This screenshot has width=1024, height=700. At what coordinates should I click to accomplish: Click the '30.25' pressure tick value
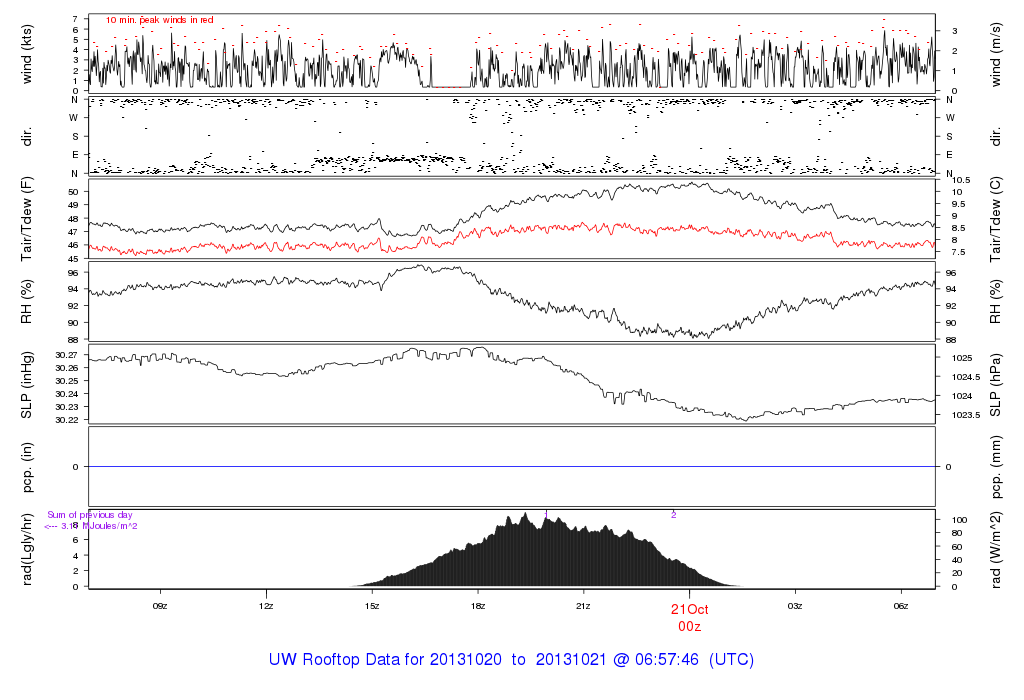click(x=67, y=381)
